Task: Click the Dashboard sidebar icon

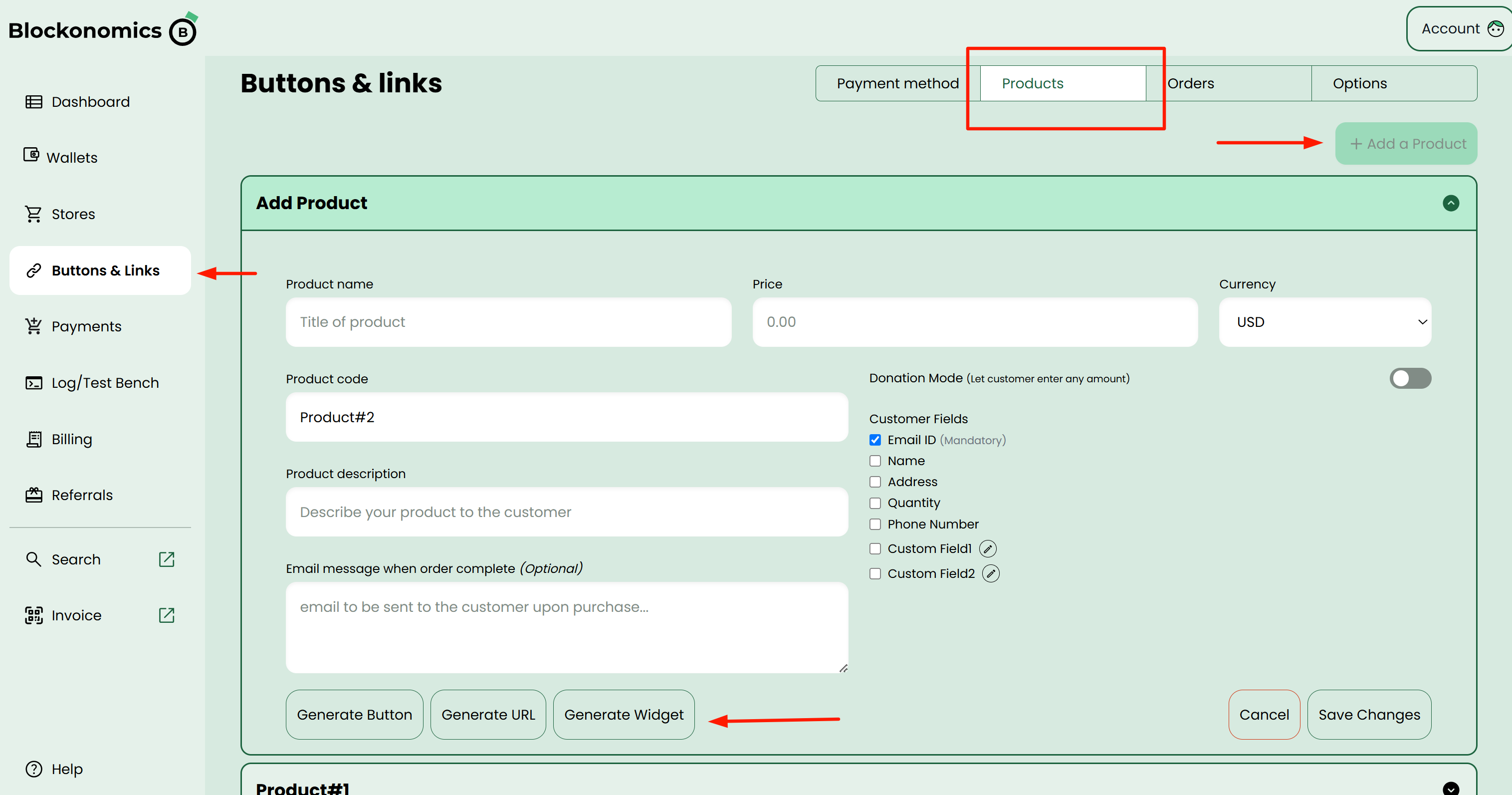Action: [x=33, y=102]
